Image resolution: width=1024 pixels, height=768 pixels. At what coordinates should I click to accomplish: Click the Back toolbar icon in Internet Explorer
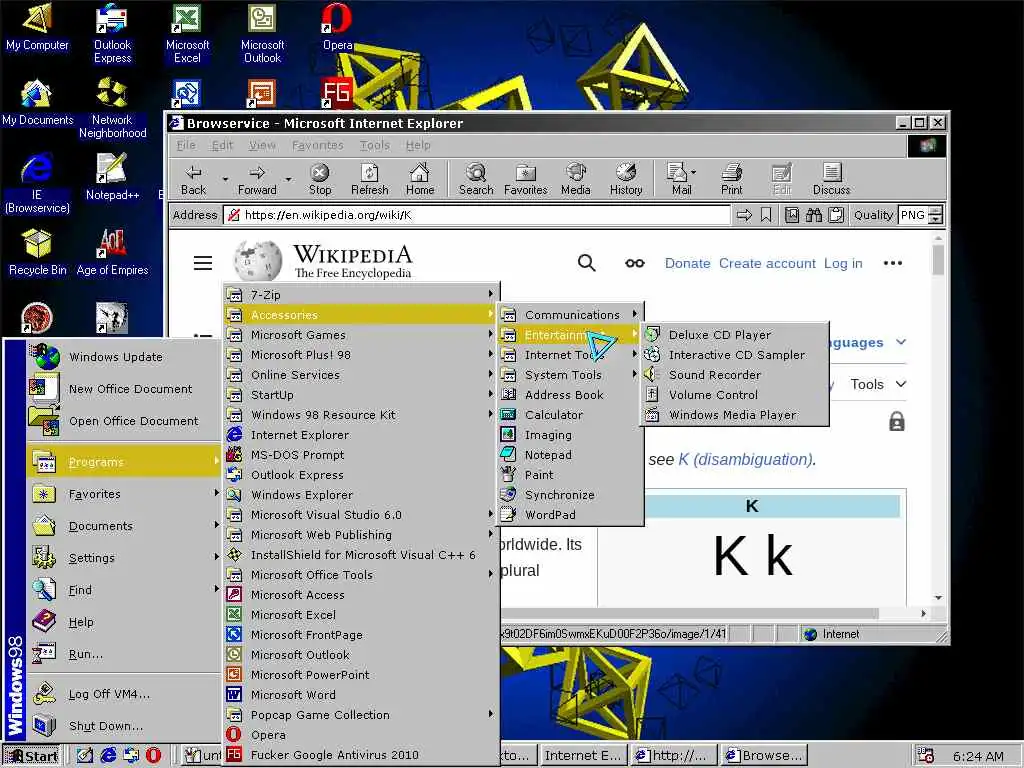(x=193, y=180)
